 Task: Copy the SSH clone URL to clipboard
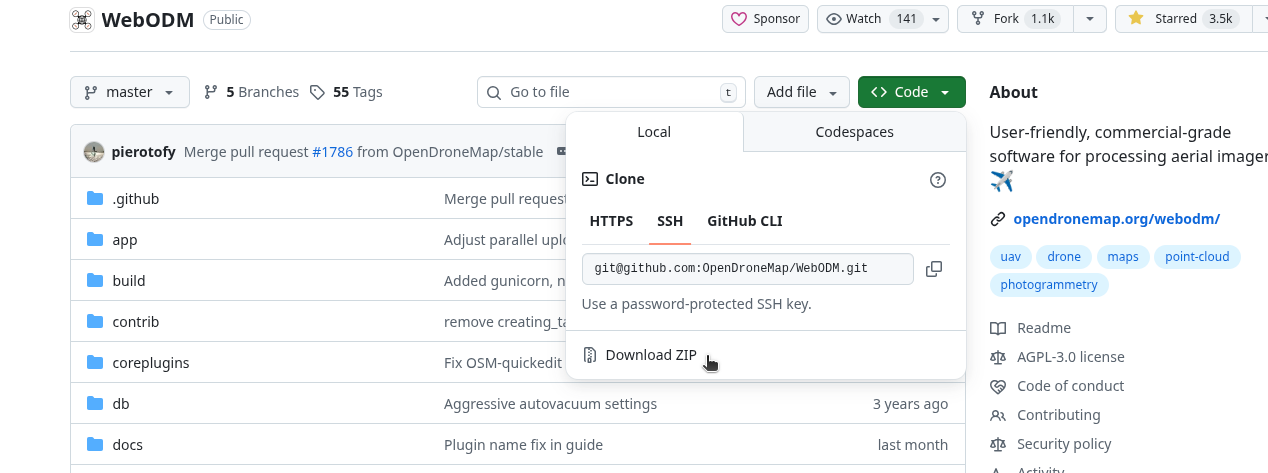tap(934, 269)
